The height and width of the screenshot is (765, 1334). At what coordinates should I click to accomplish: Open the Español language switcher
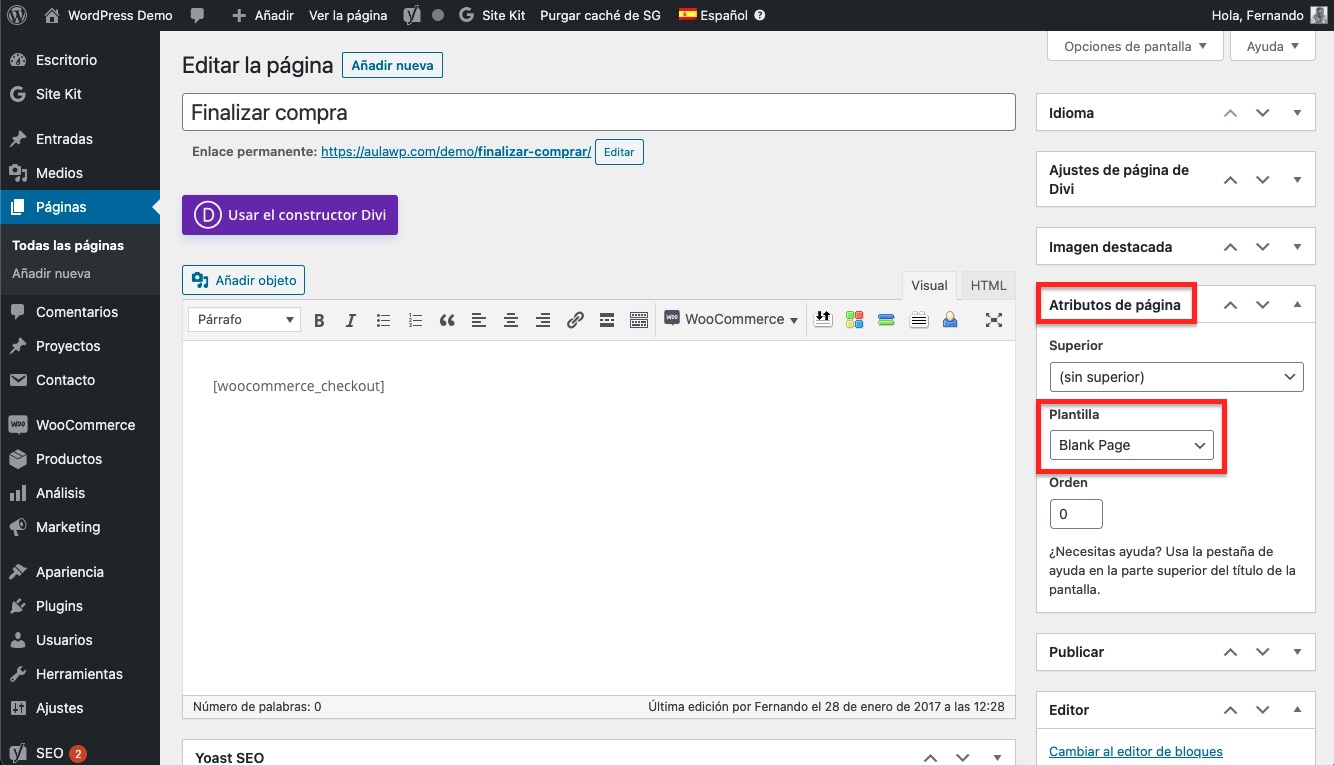(714, 15)
